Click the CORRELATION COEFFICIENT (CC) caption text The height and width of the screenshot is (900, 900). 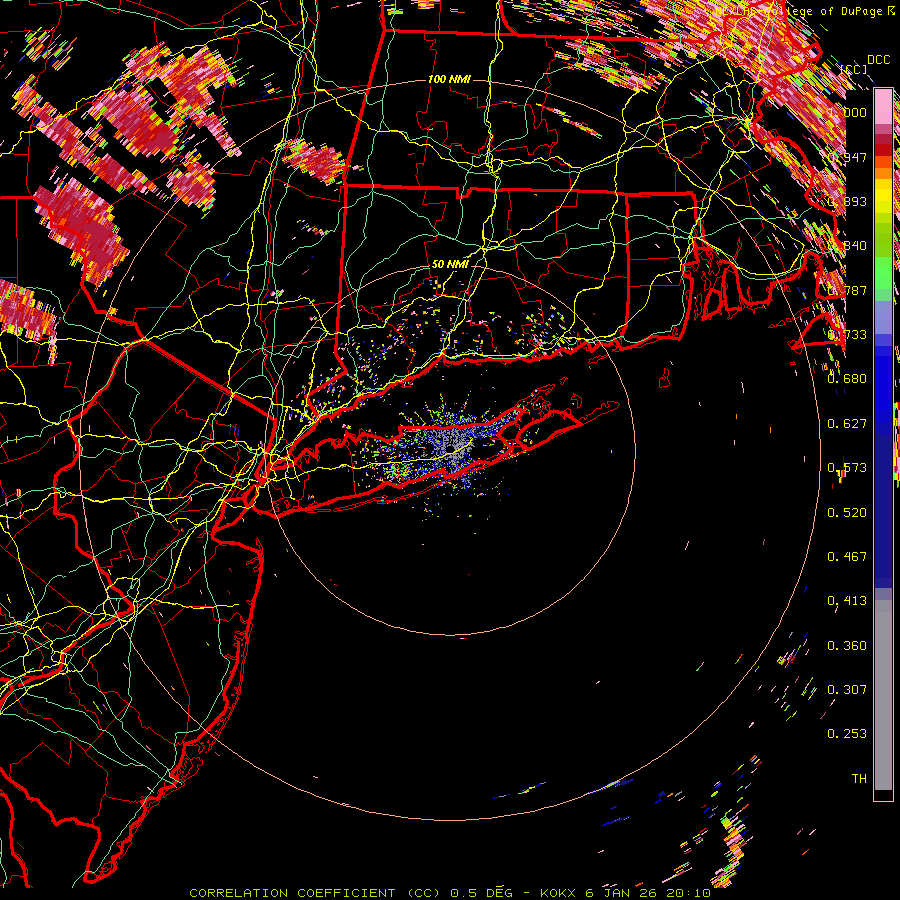pos(315,893)
